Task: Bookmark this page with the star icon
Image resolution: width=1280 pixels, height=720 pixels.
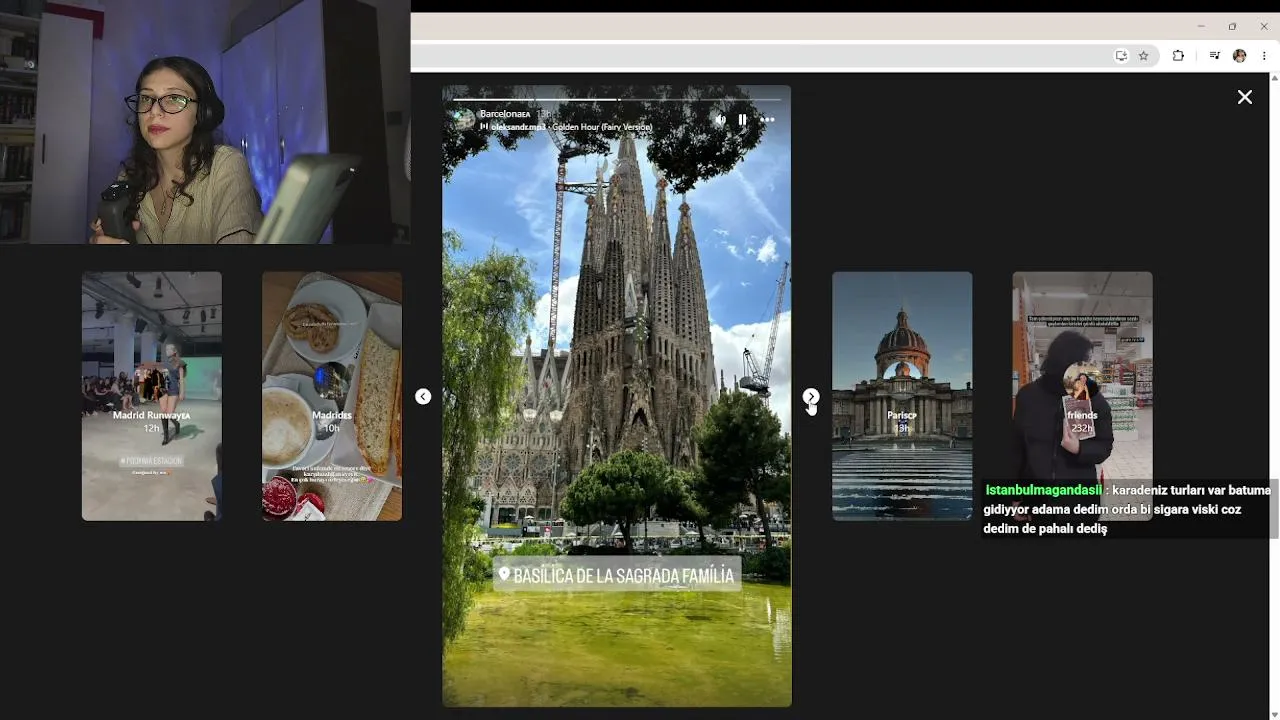Action: pos(1143,56)
